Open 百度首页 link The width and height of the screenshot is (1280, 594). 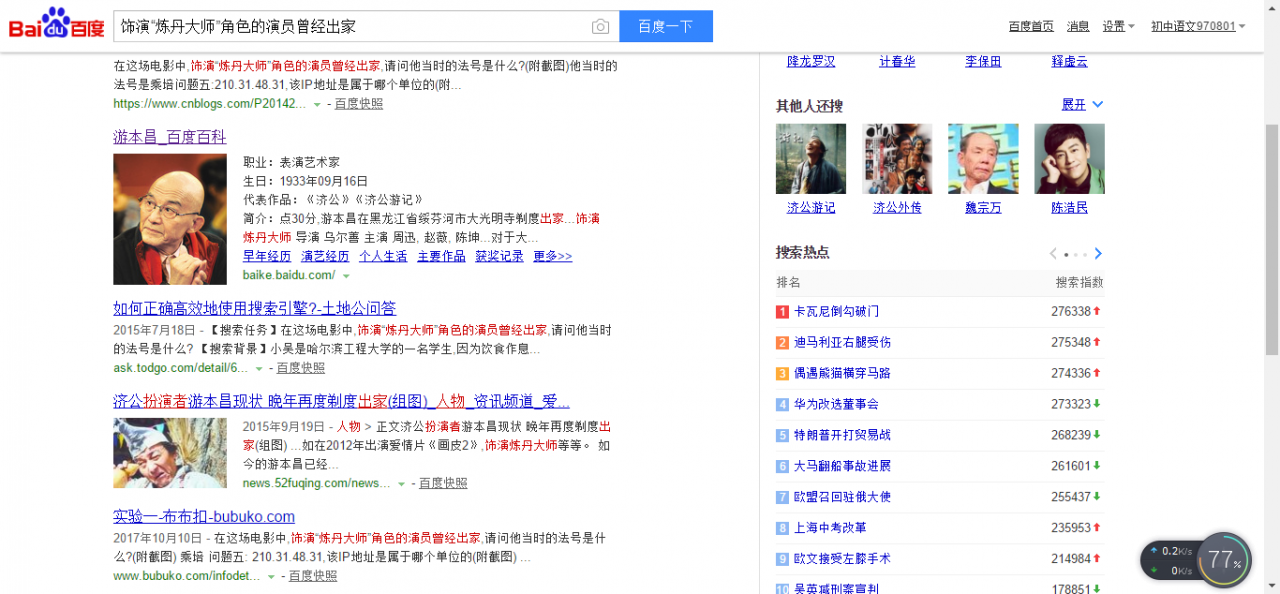[1031, 27]
